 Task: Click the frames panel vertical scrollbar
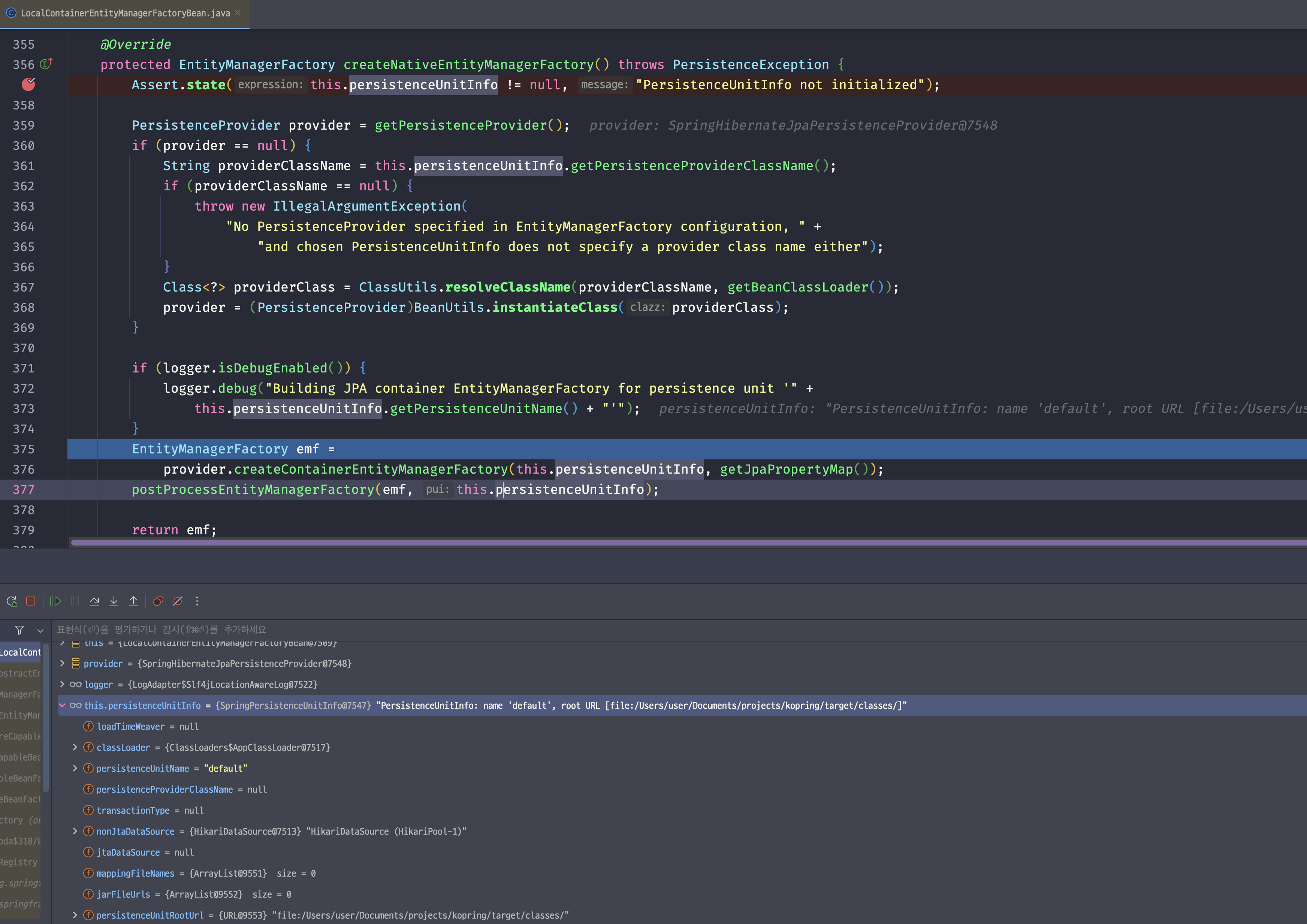[46, 718]
